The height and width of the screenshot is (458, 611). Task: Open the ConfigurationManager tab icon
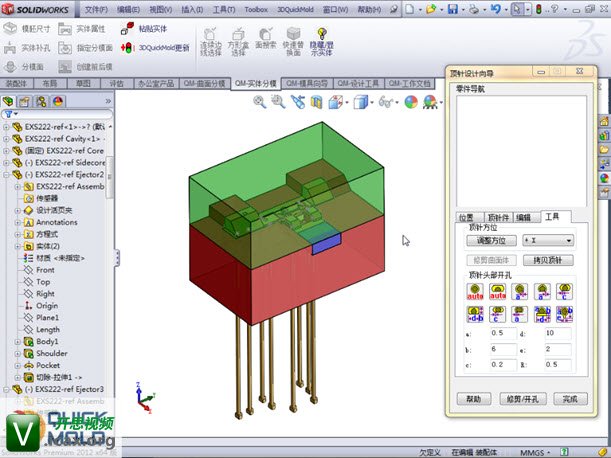tap(41, 101)
